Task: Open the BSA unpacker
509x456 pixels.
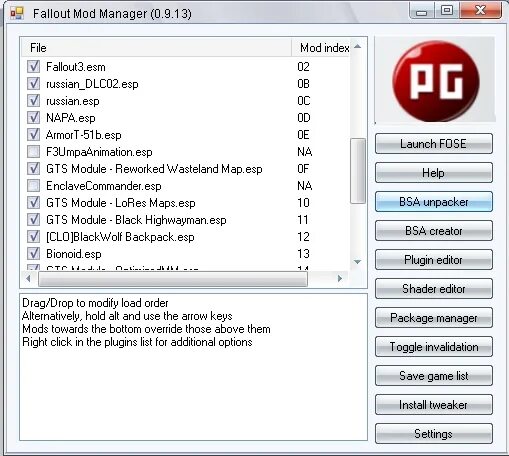Action: (434, 202)
